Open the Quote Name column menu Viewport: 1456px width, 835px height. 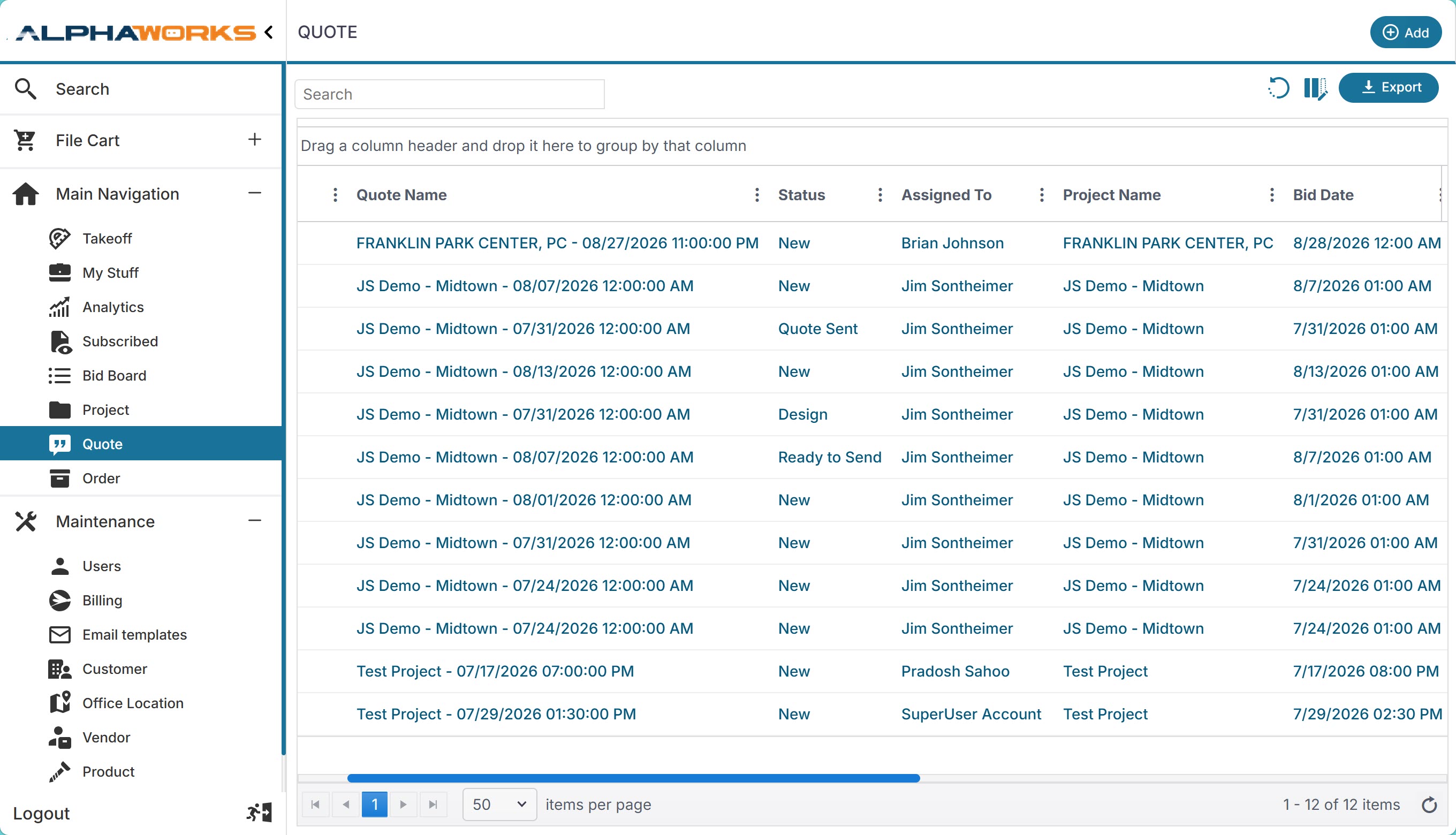(x=757, y=195)
